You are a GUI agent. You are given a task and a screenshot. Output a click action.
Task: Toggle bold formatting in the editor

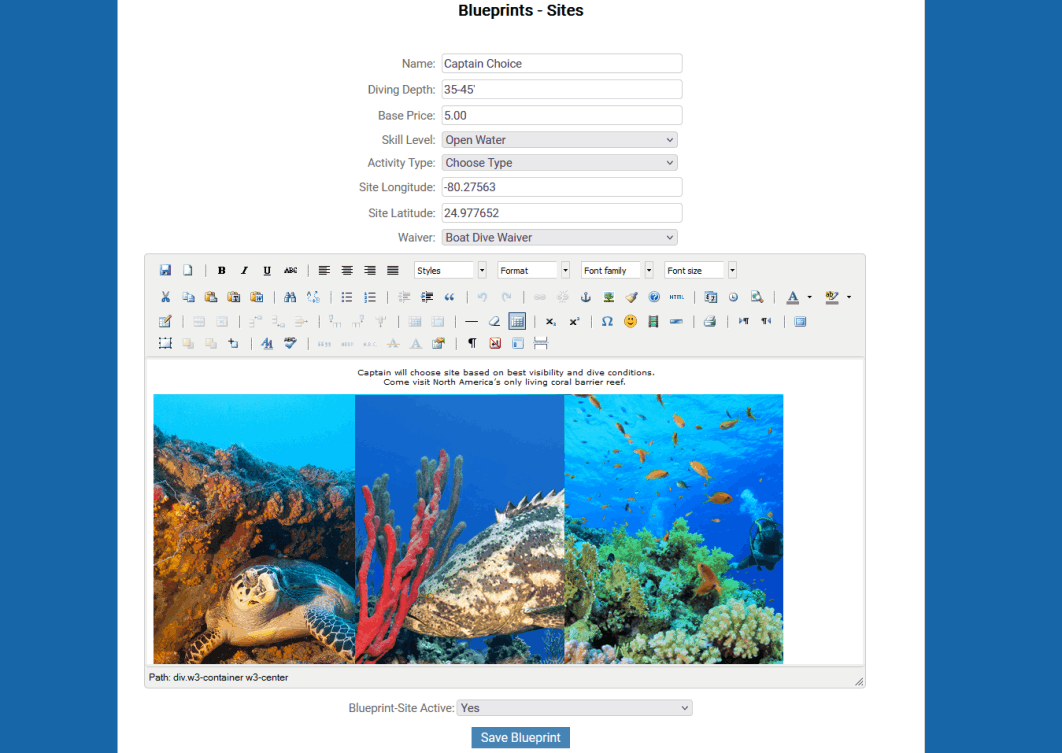pyautogui.click(x=221, y=271)
